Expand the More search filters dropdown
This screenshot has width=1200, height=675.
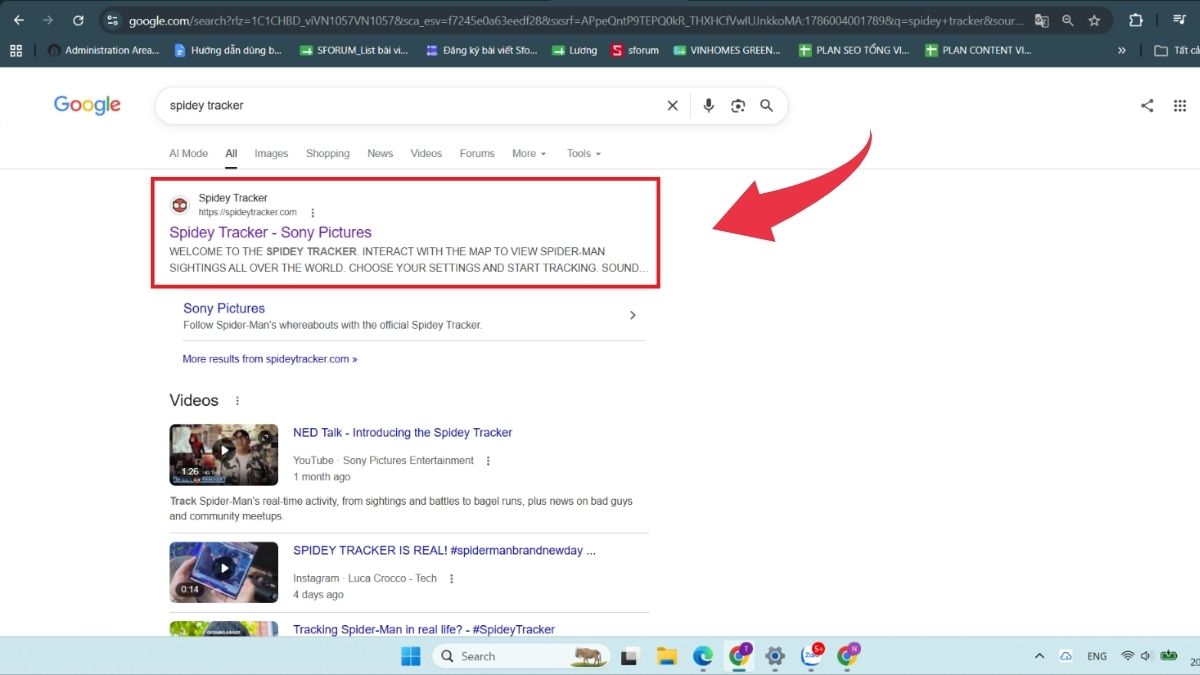(529, 153)
